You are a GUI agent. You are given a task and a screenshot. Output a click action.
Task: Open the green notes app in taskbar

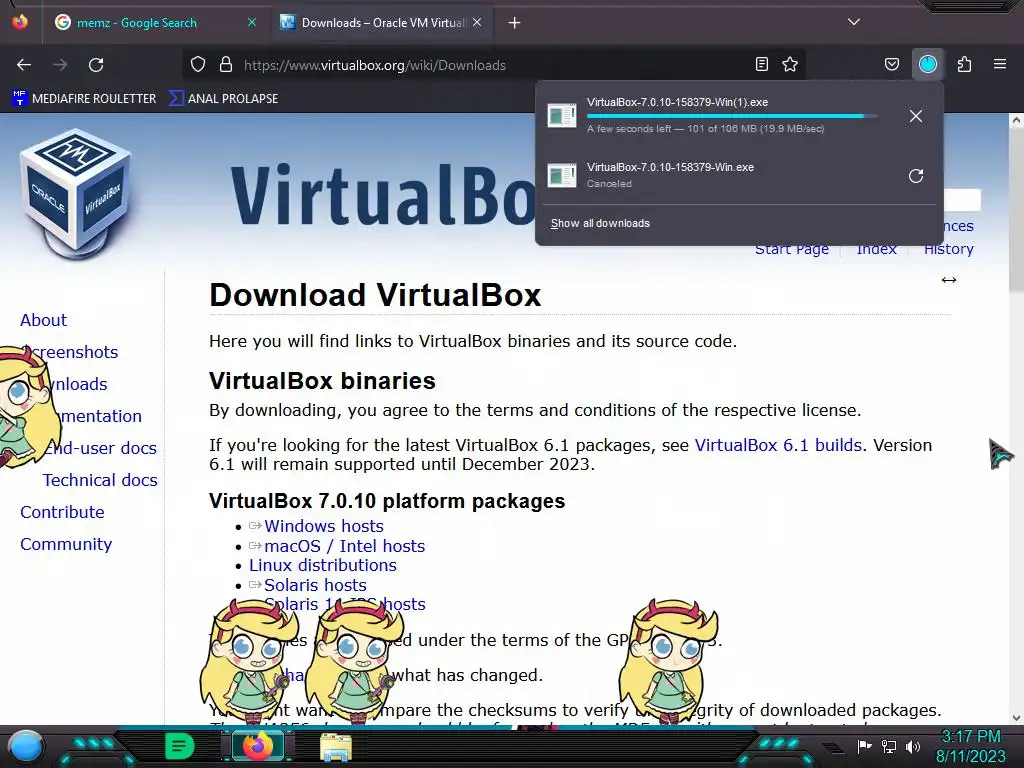(x=179, y=746)
